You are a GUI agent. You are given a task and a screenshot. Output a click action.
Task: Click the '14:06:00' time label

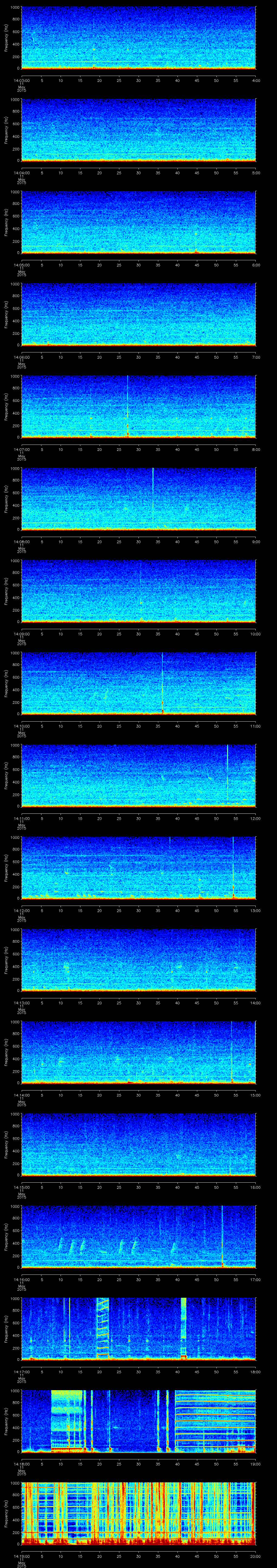click(x=21, y=357)
